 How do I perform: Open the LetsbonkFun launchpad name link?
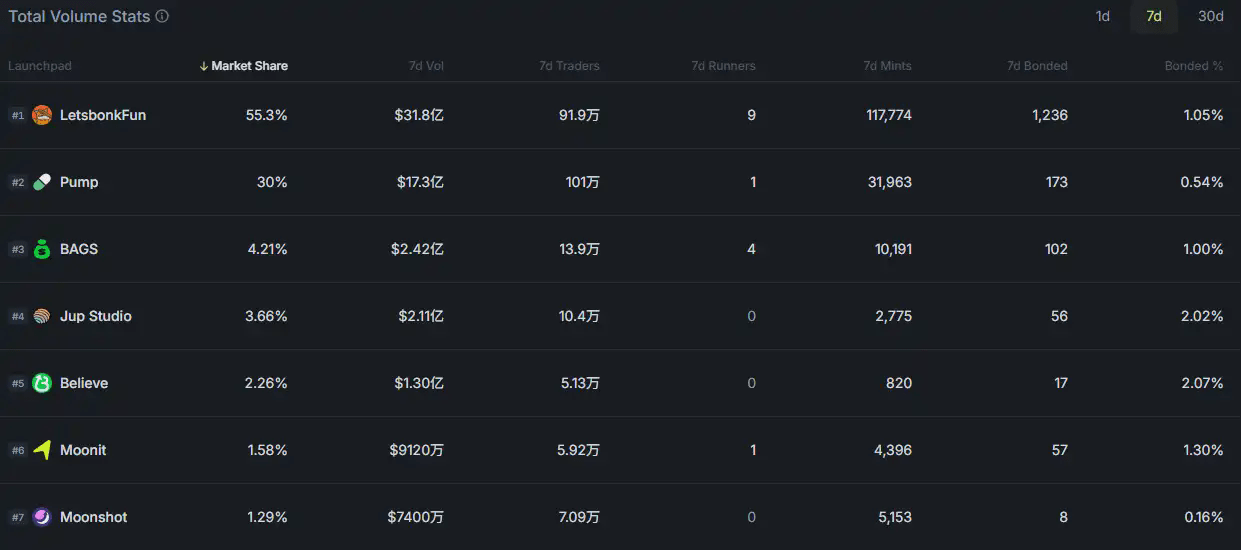click(103, 115)
